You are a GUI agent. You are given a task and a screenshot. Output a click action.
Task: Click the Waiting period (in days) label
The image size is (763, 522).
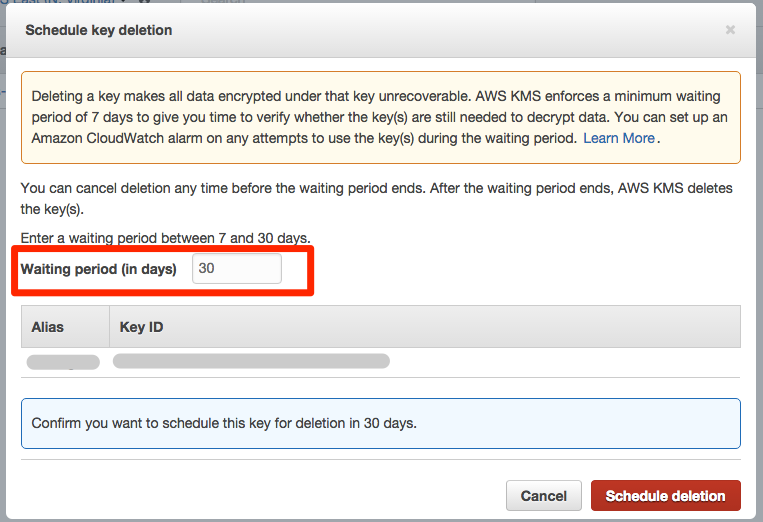98,268
